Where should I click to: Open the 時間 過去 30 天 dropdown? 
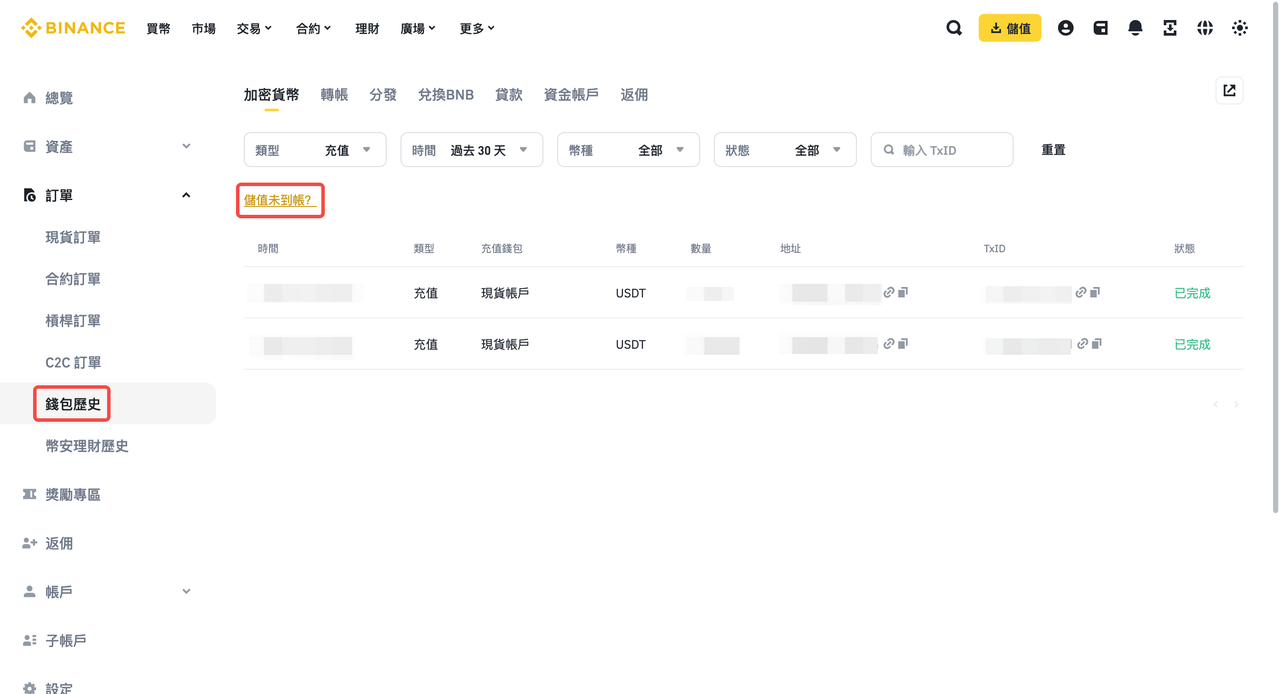click(471, 150)
